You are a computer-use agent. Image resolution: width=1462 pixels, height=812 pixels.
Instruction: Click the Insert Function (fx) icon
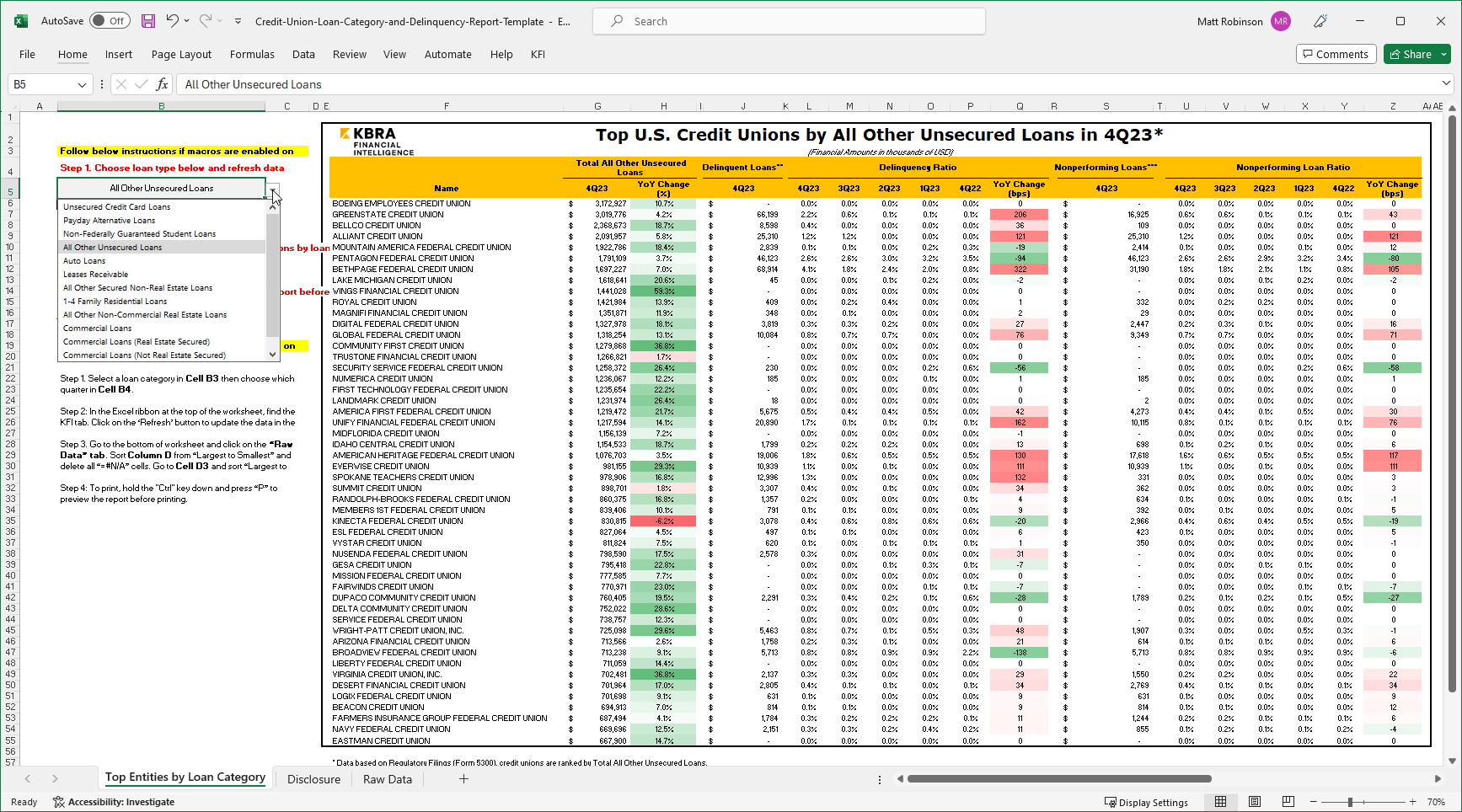[161, 84]
